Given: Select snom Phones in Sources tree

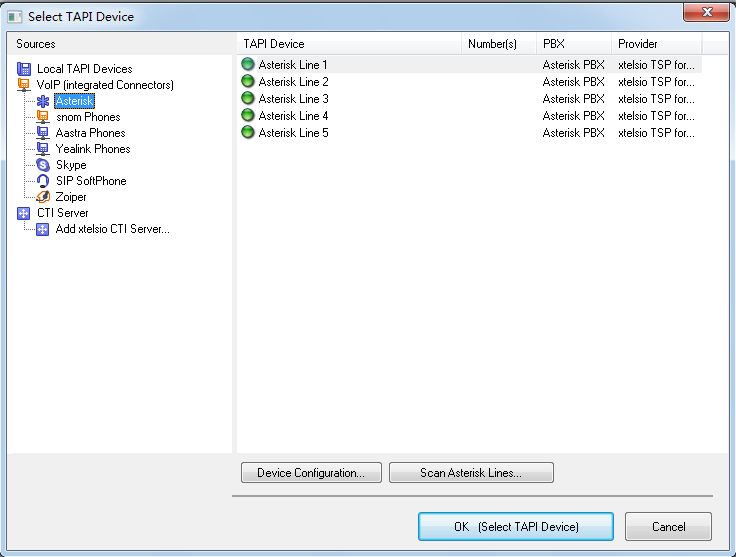Looking at the screenshot, I should click(x=88, y=117).
